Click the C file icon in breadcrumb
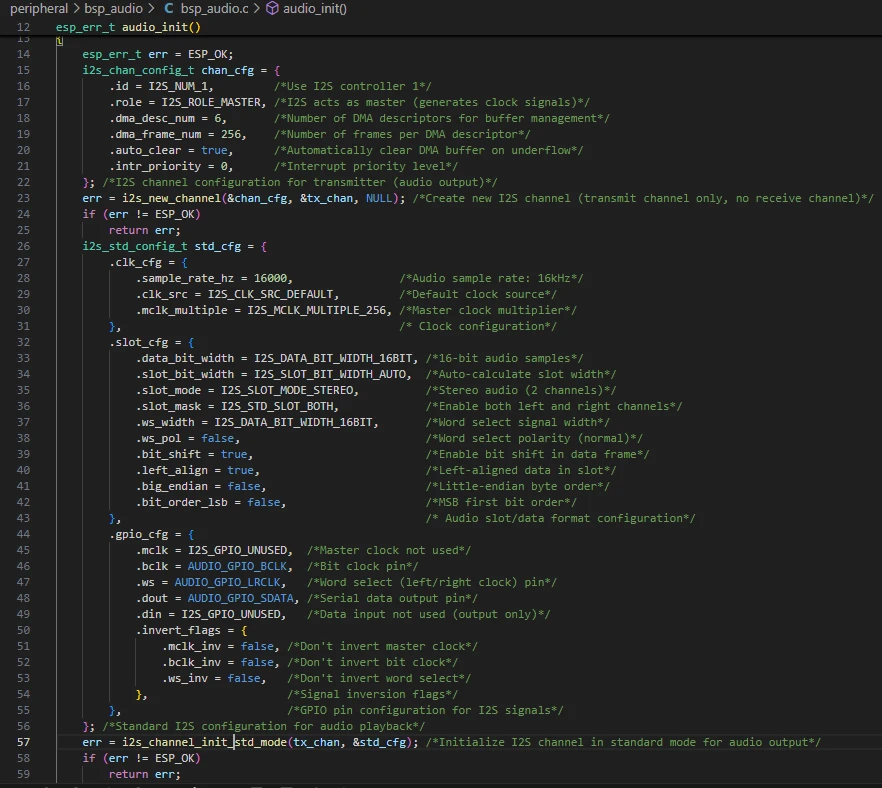Screen dimensions: 882x788 point(168,8)
